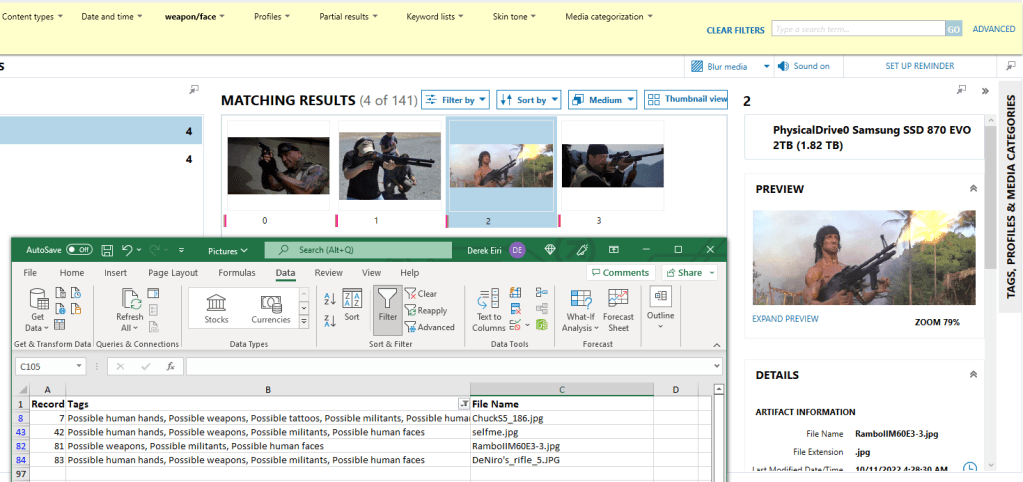
Task: Open Stocks data type in Excel ribbon
Action: click(x=216, y=307)
